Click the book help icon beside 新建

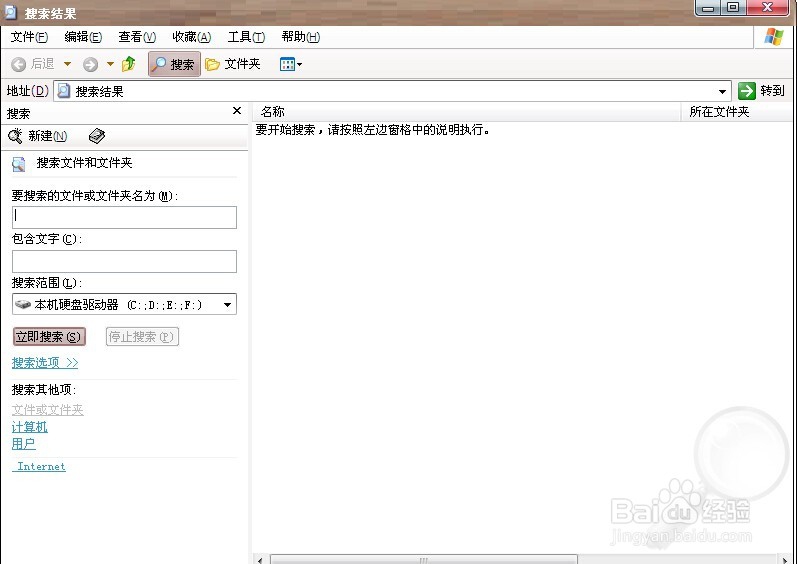pyautogui.click(x=97, y=136)
